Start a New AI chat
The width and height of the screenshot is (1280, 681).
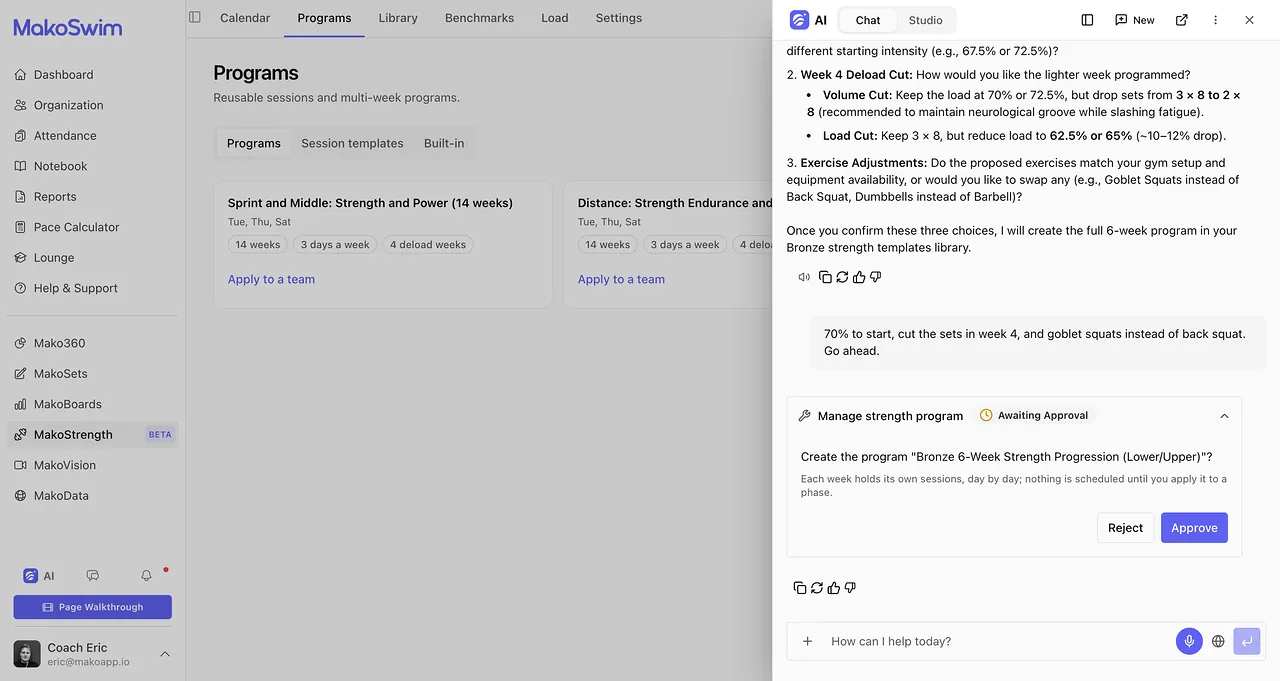pos(1135,20)
